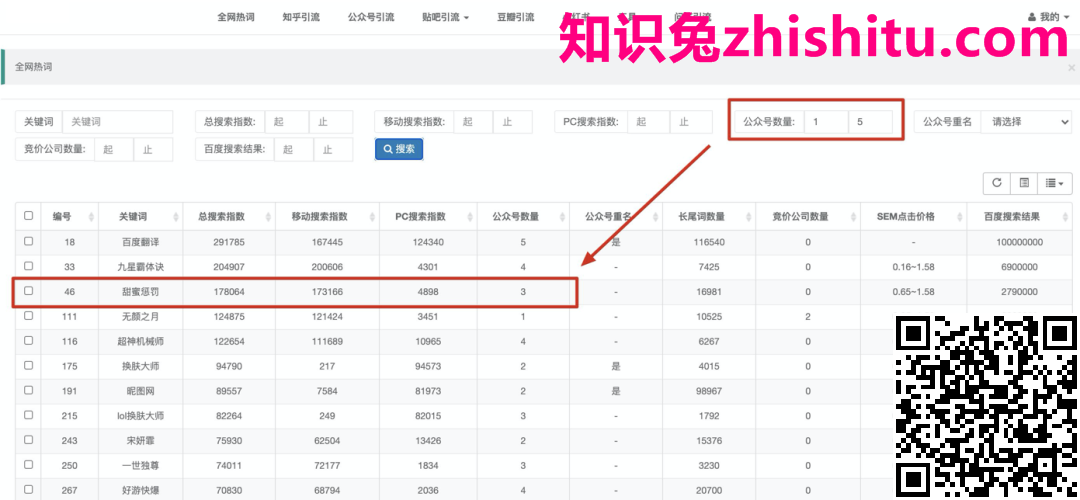Click the keyword cell 百度翻译
The height and width of the screenshot is (500, 1080).
pos(141,242)
